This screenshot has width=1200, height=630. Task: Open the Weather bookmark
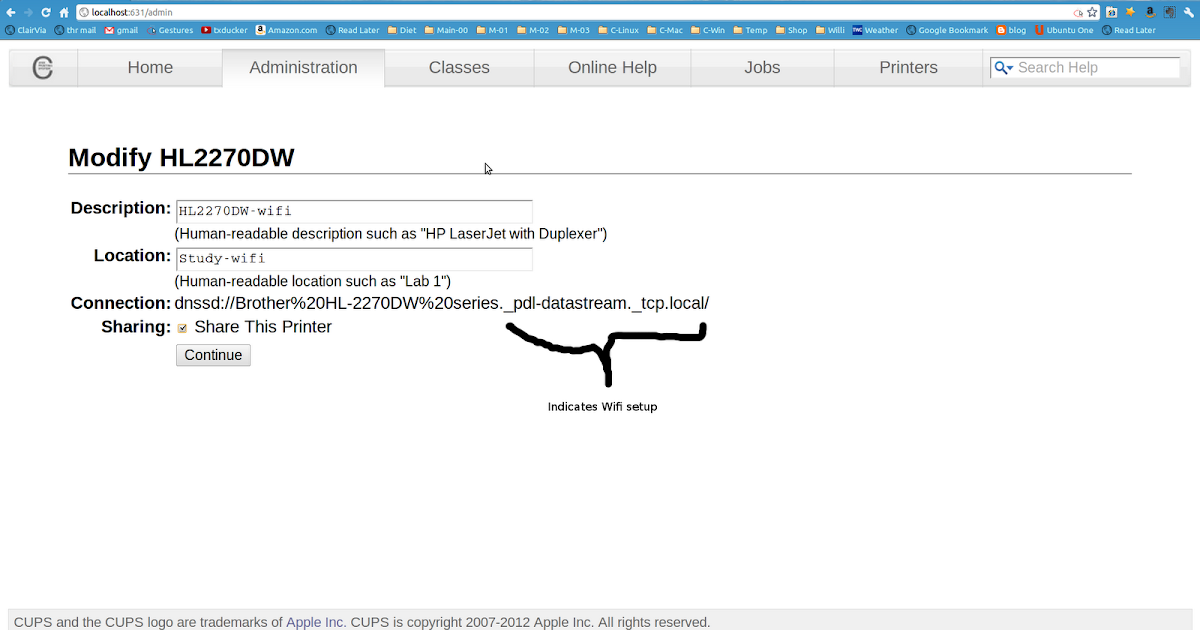[x=875, y=30]
